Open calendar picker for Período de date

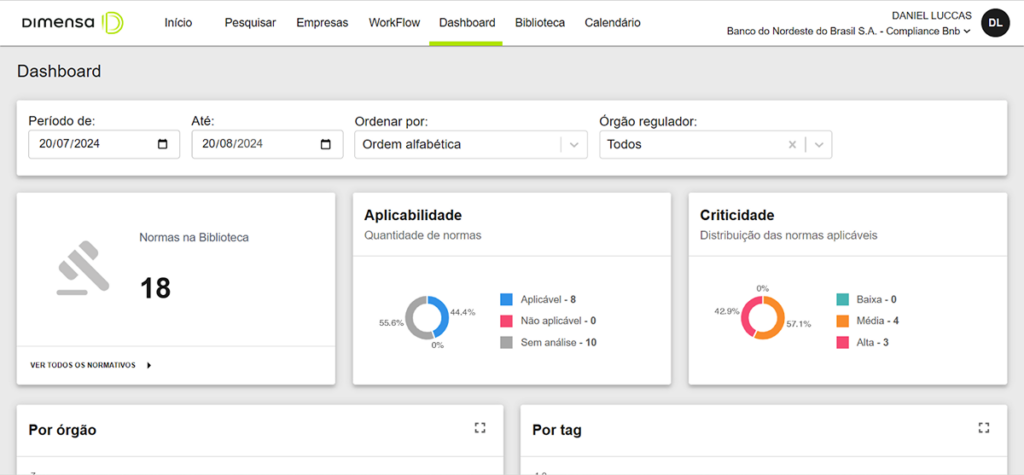tap(163, 144)
